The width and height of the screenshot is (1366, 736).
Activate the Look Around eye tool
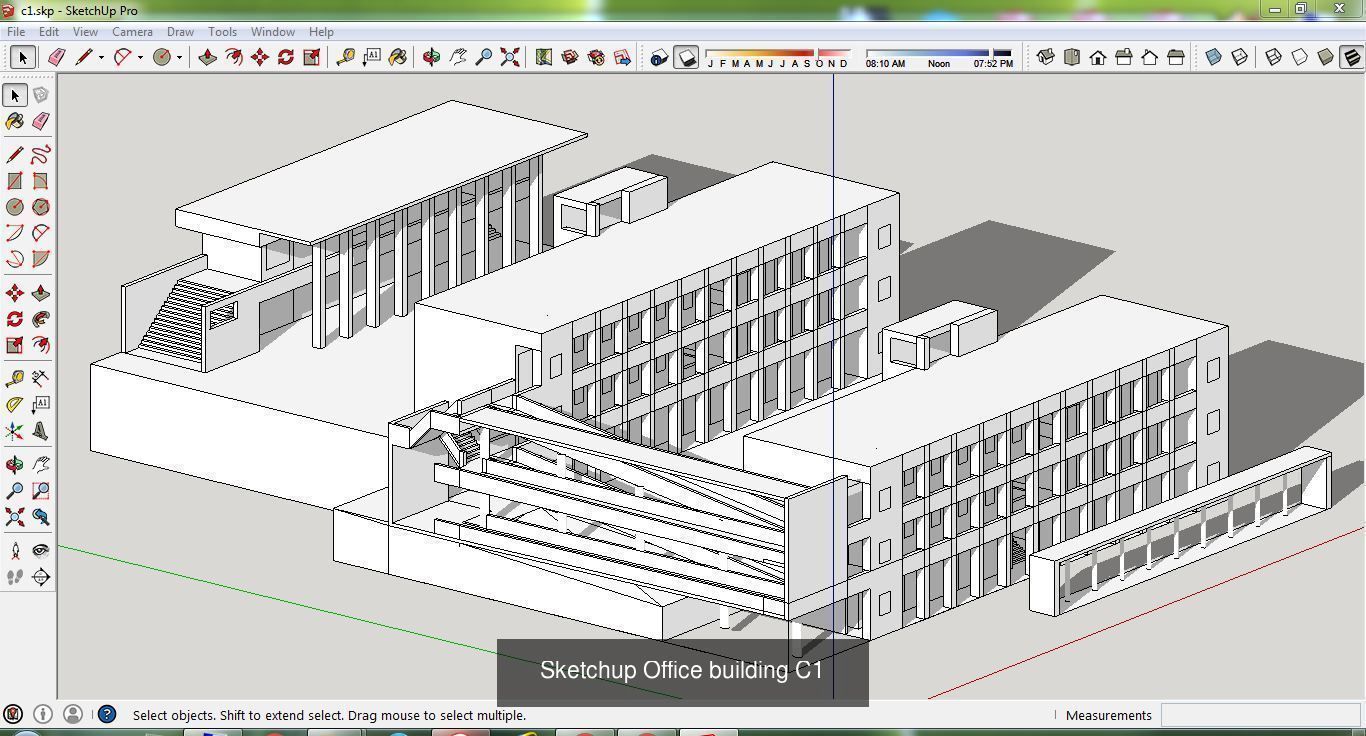(x=41, y=551)
